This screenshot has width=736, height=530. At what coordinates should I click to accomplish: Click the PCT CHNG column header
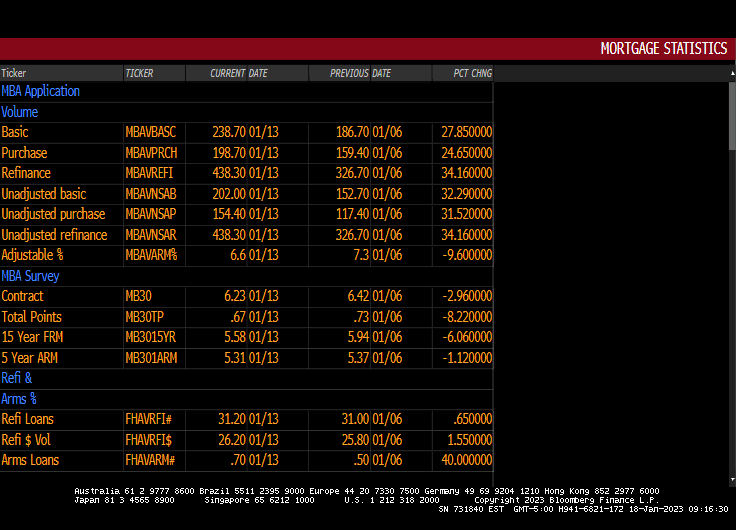pyautogui.click(x=472, y=73)
